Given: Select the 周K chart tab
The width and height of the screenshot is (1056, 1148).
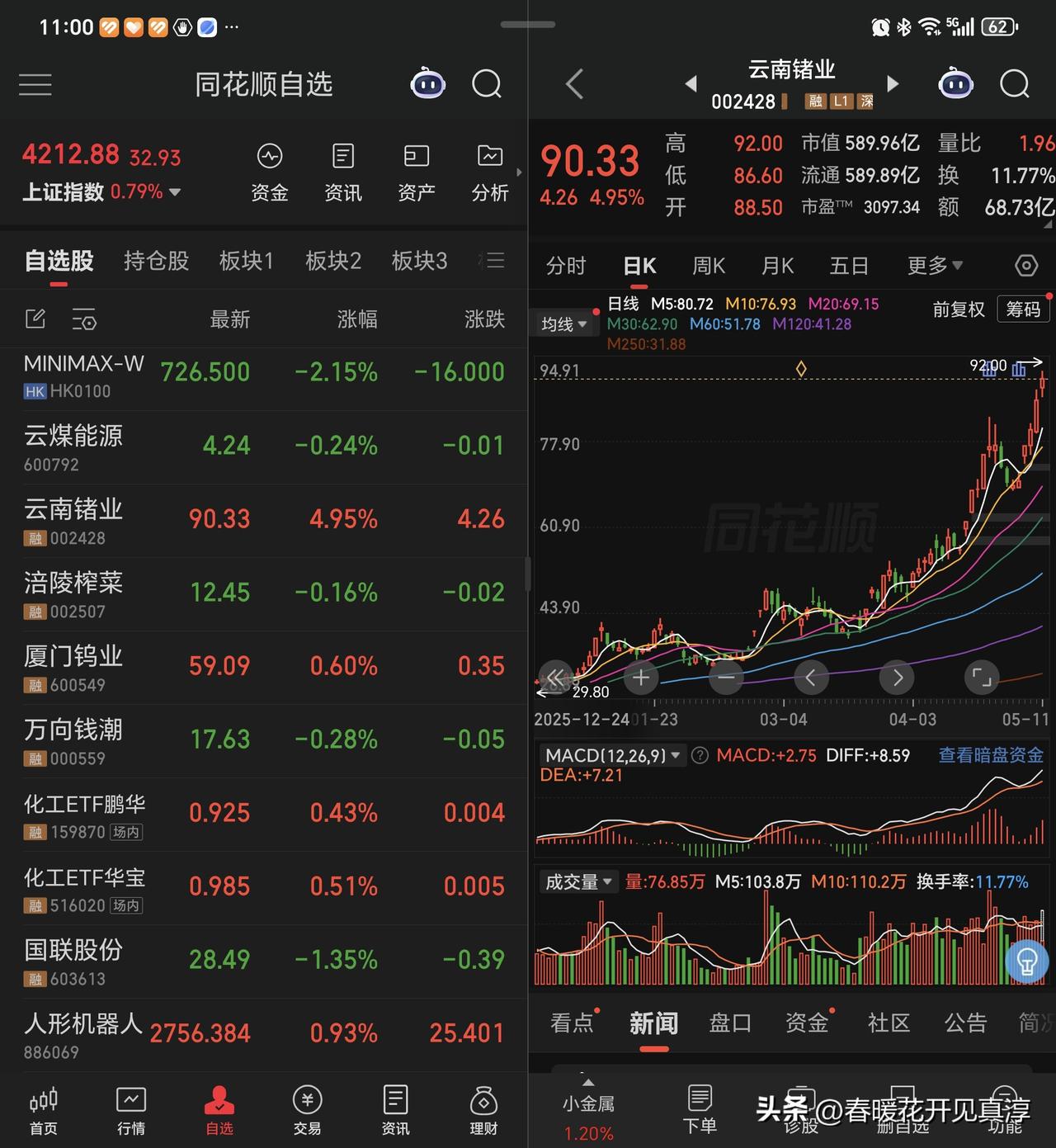Looking at the screenshot, I should click(708, 265).
